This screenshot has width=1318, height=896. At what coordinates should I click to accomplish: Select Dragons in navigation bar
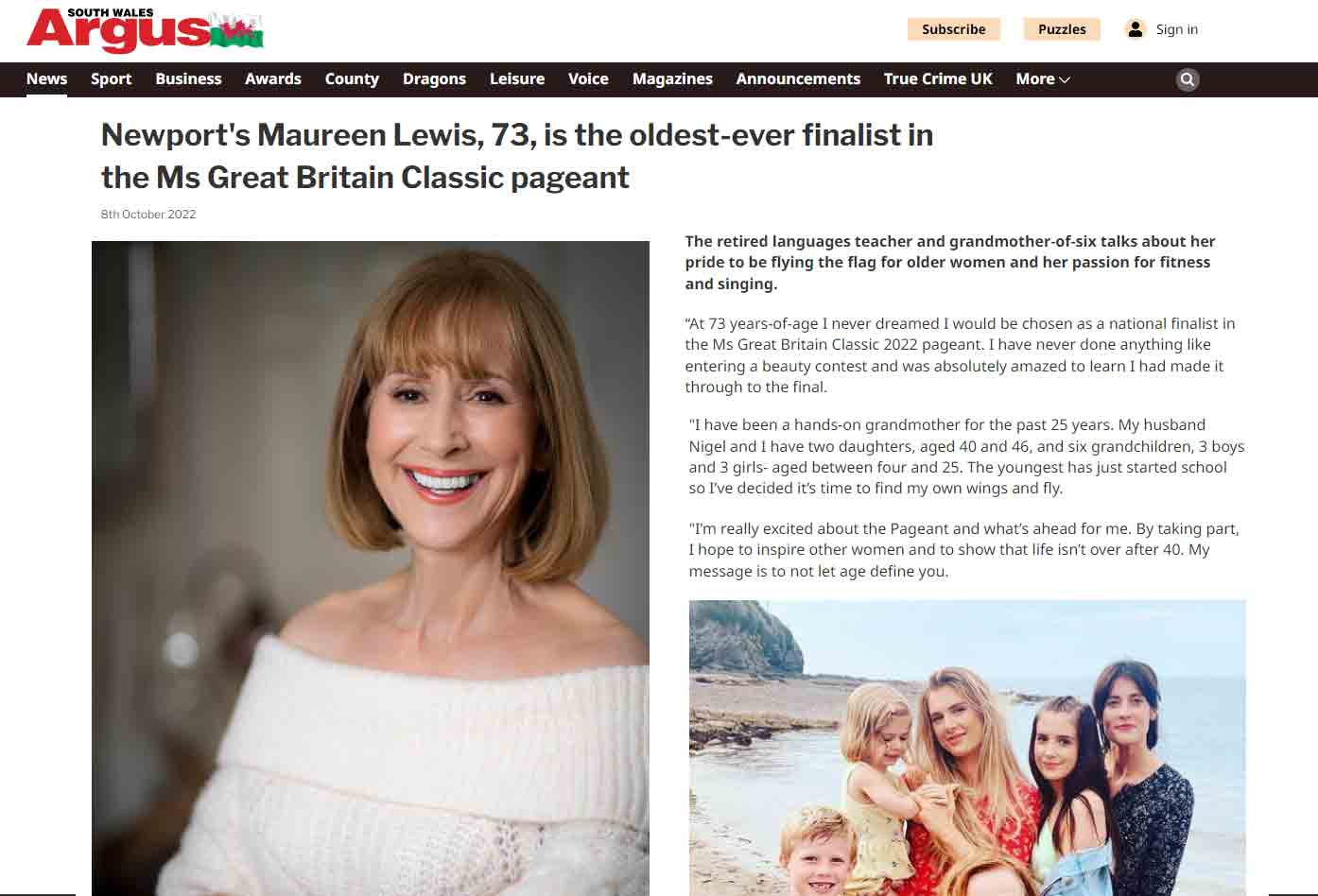tap(434, 79)
